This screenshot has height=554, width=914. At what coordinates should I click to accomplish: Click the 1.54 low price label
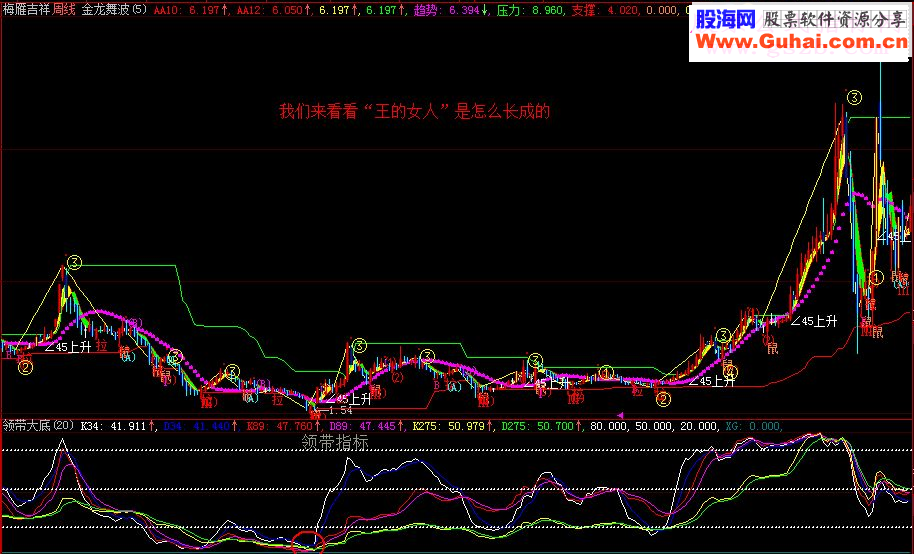[x=340, y=411]
